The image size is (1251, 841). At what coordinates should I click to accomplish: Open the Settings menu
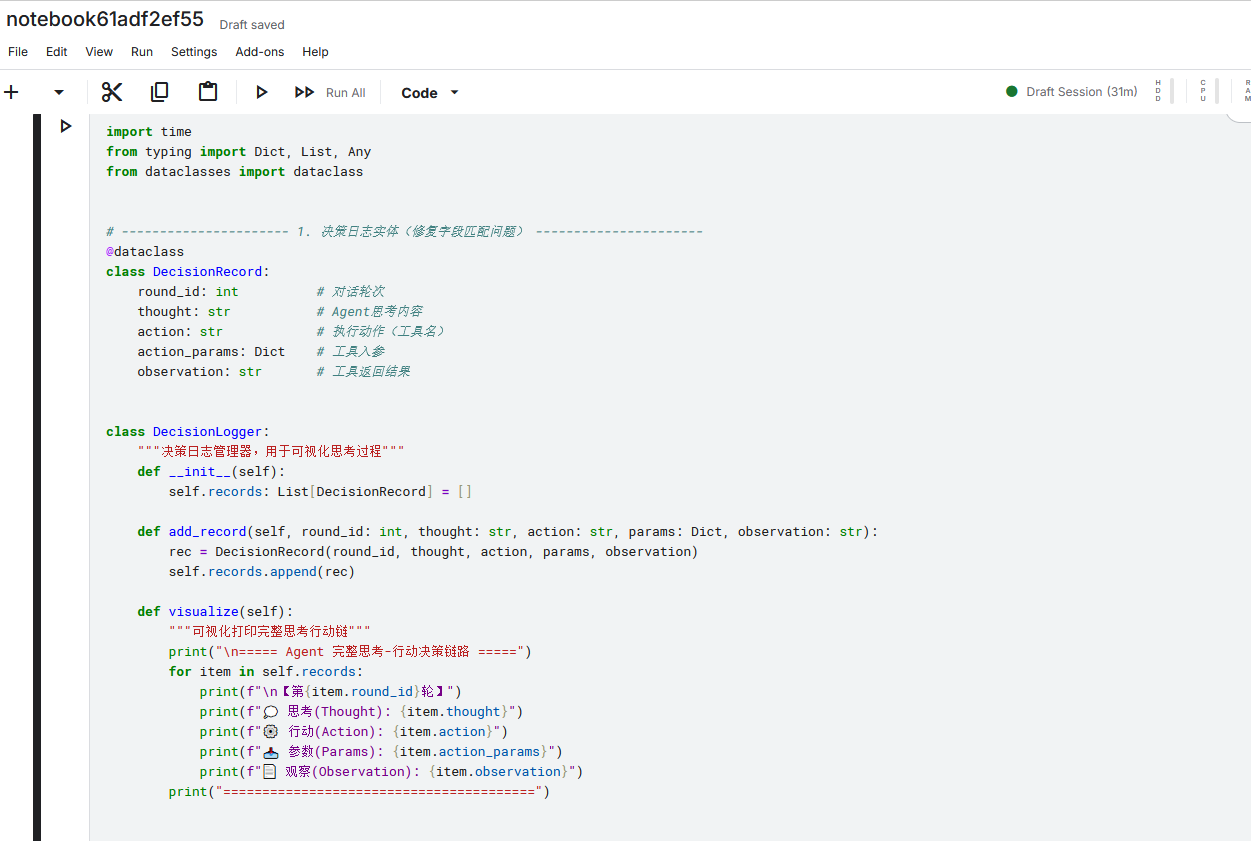[x=194, y=52]
